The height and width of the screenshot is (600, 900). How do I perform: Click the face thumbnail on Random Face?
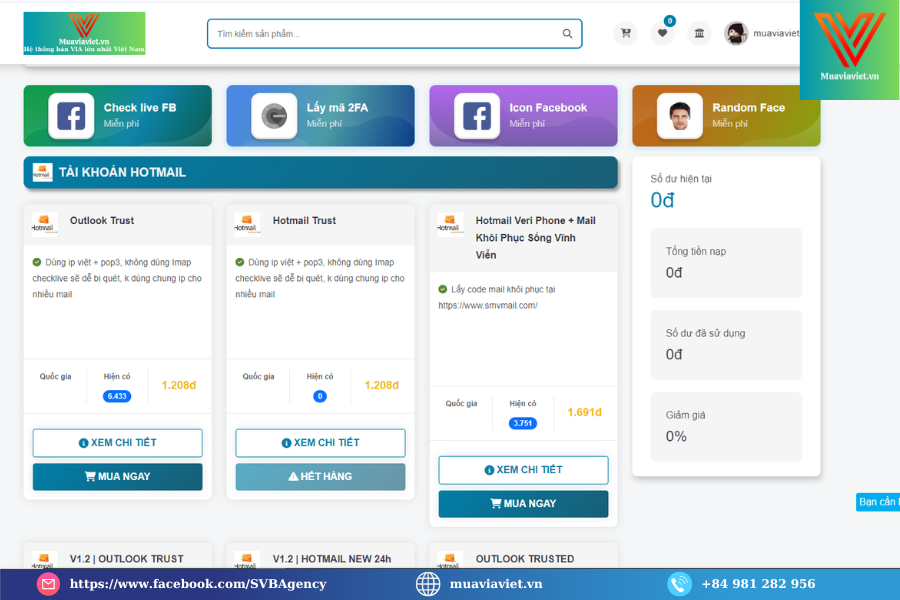[x=680, y=116]
